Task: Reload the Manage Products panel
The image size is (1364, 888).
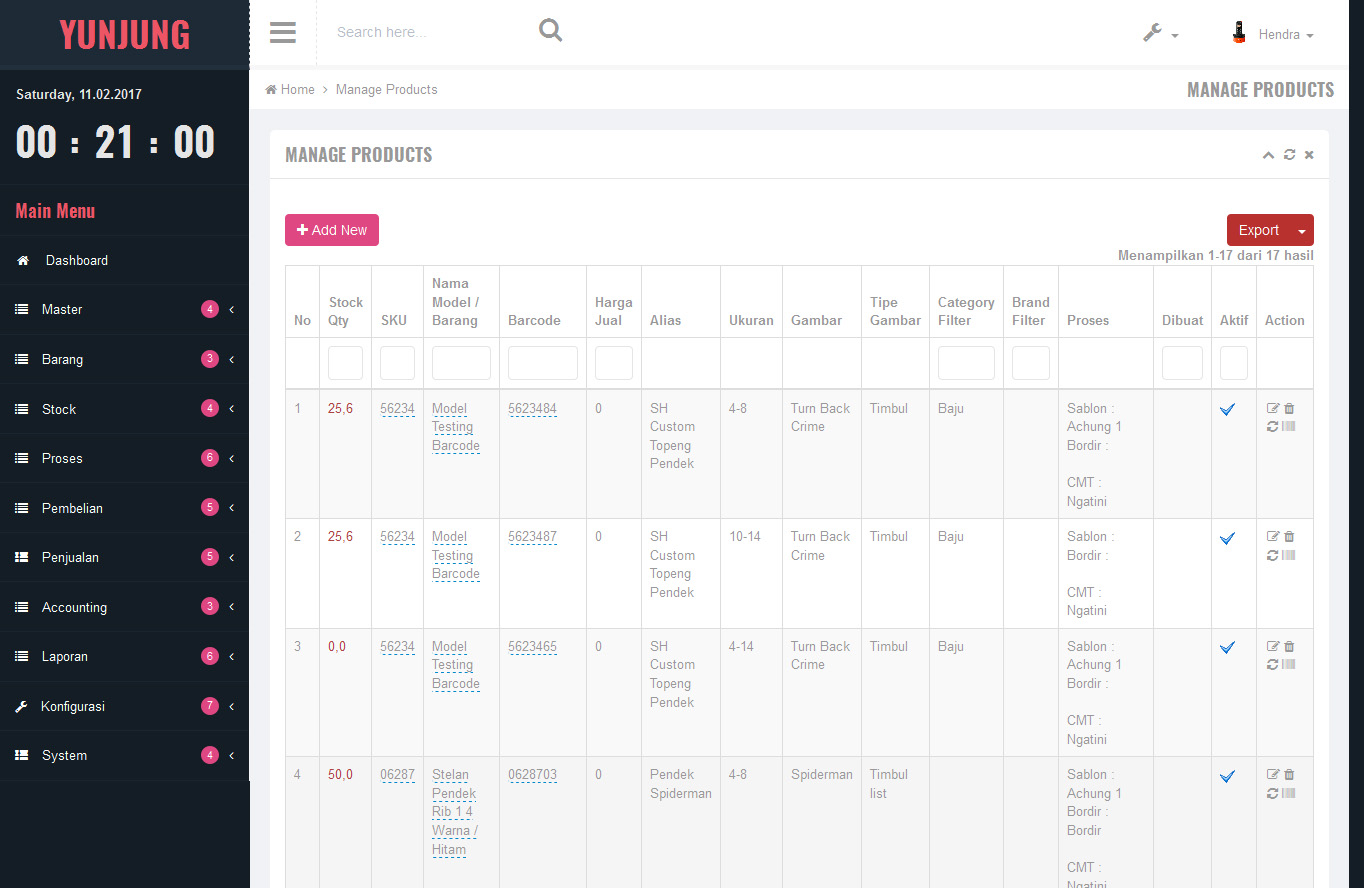Action: (x=1289, y=155)
